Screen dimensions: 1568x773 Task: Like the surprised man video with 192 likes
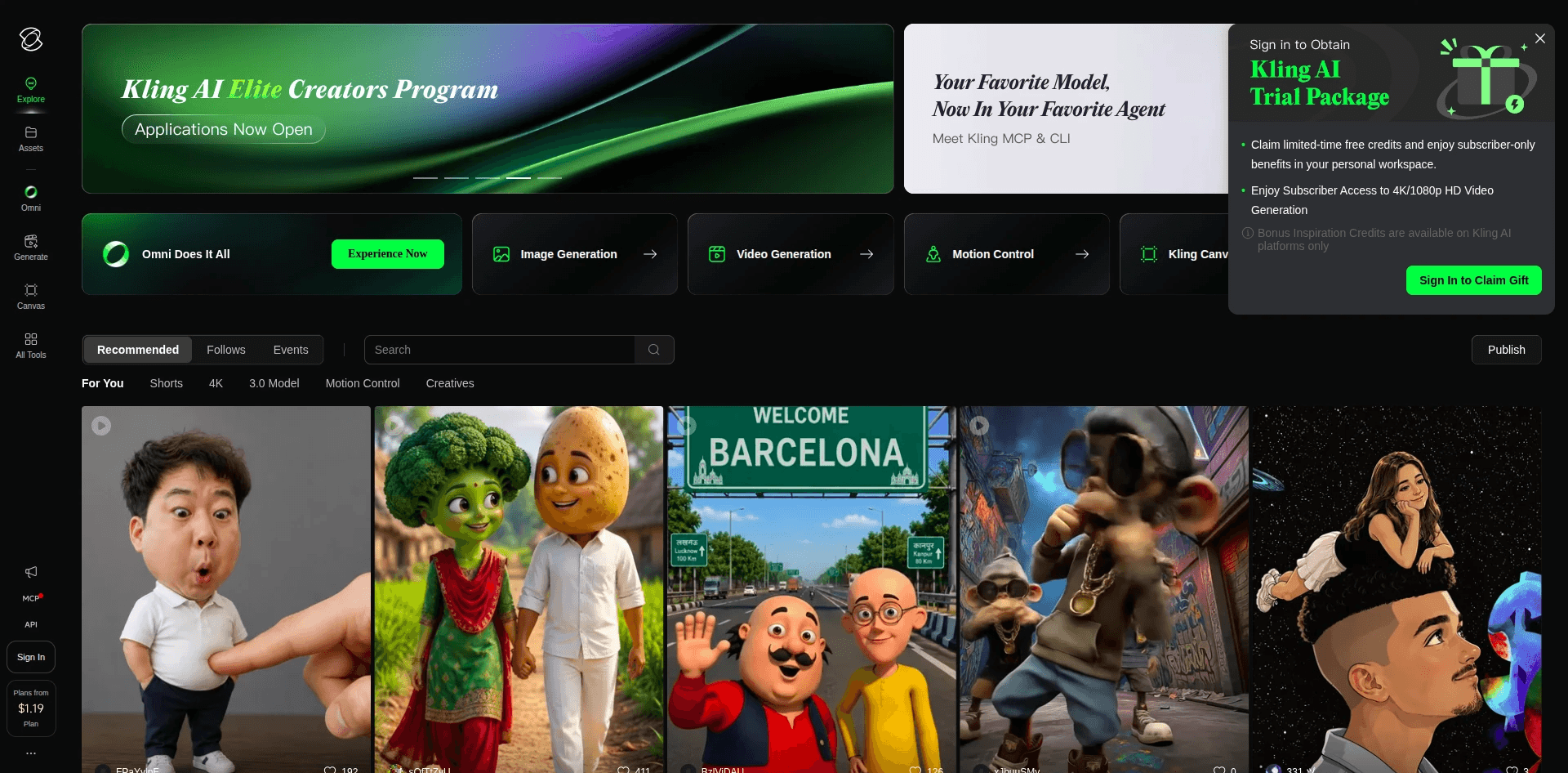tap(330, 770)
